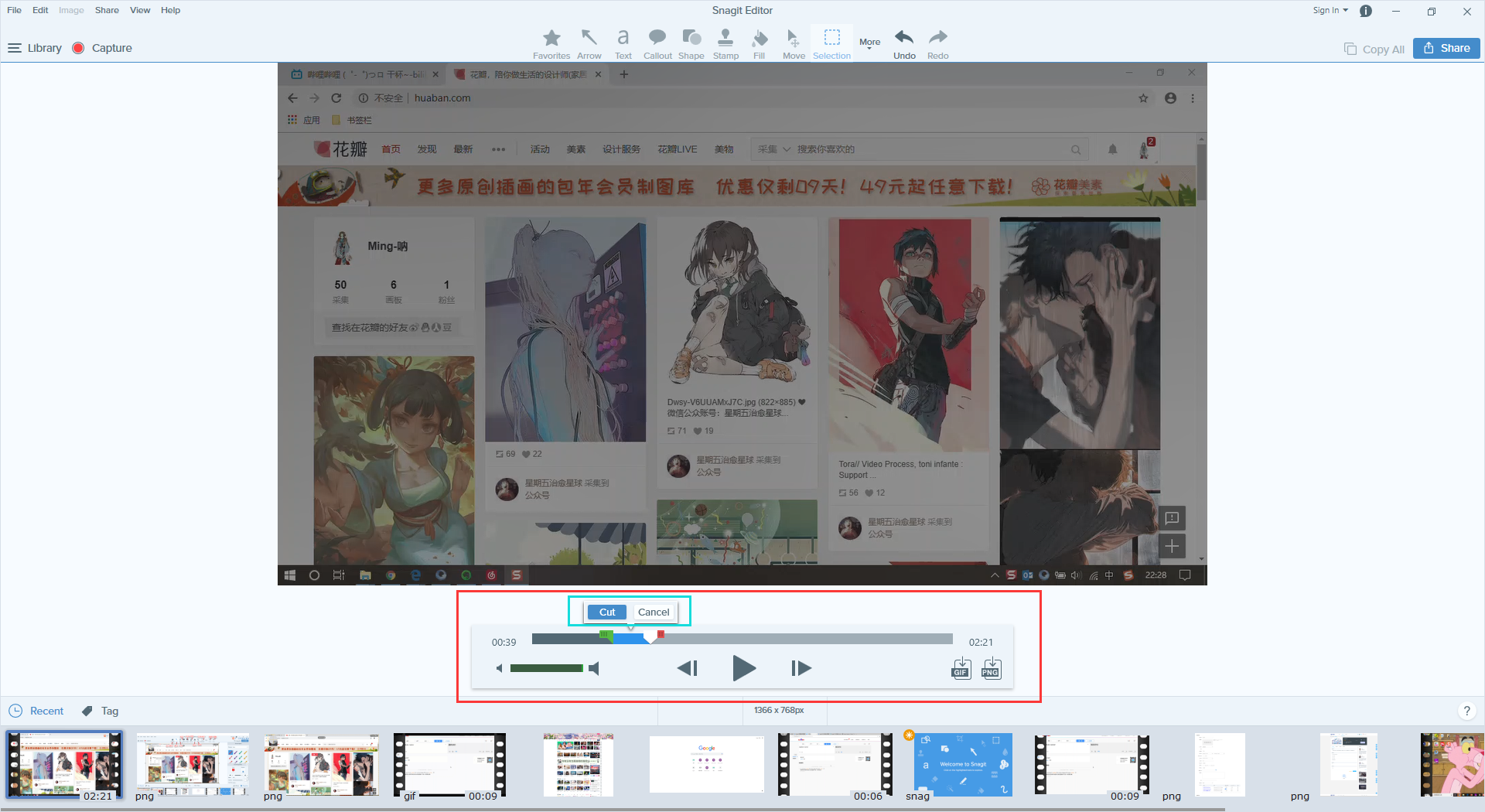Viewport: 1485px width, 812px height.
Task: Select the Text tool
Action: pos(623,43)
